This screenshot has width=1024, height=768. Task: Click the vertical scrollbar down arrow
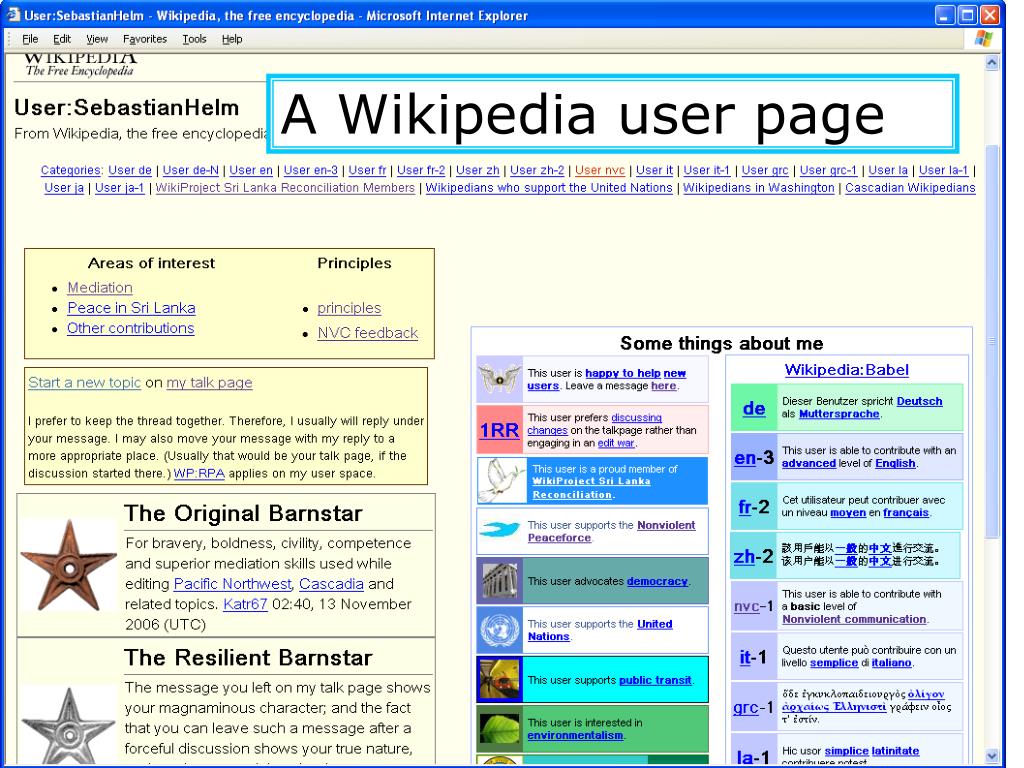click(x=992, y=756)
